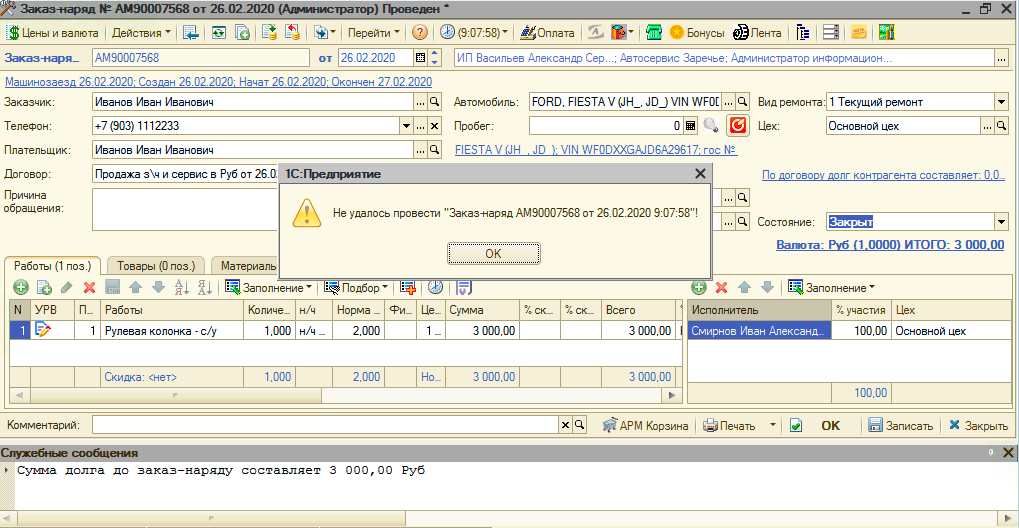Image resolution: width=1019 pixels, height=528 pixels.
Task: Open the Бонусы toolbar item
Action: coord(697,32)
